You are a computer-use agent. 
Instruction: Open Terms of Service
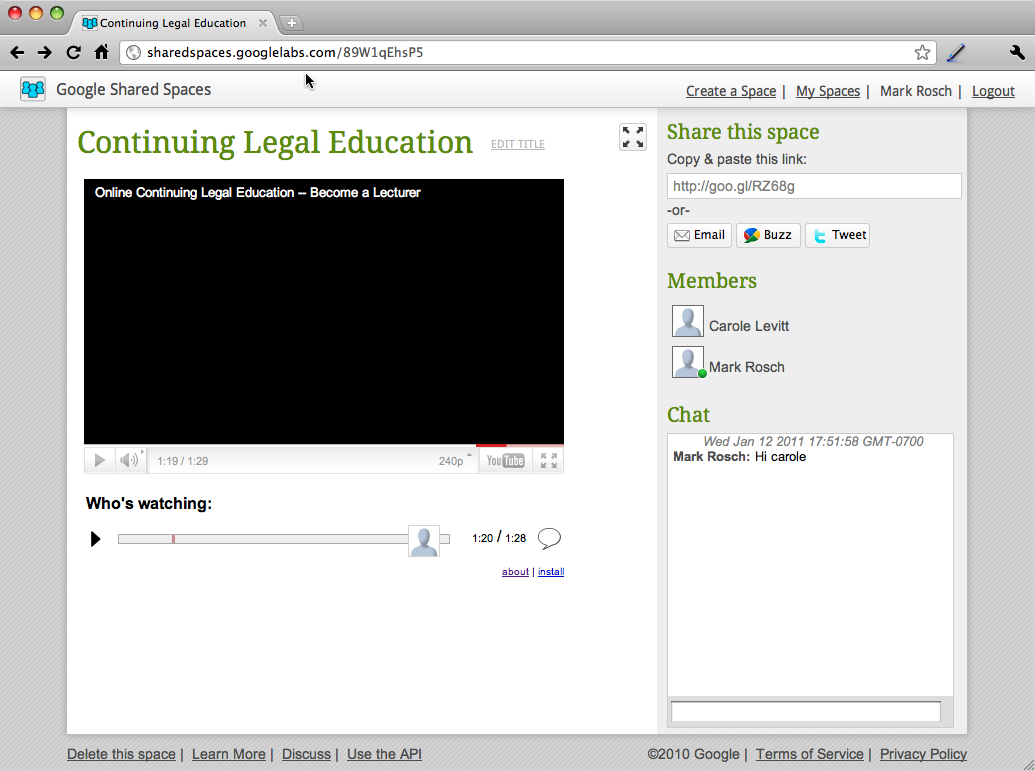809,754
